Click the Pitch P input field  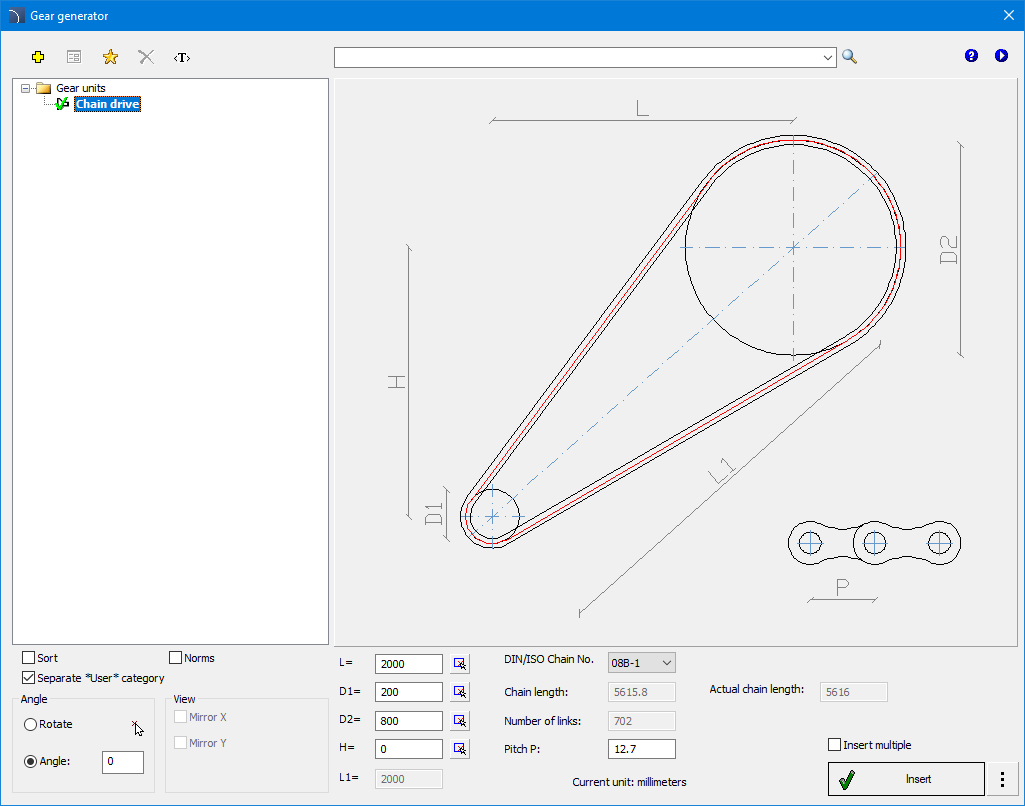point(641,749)
